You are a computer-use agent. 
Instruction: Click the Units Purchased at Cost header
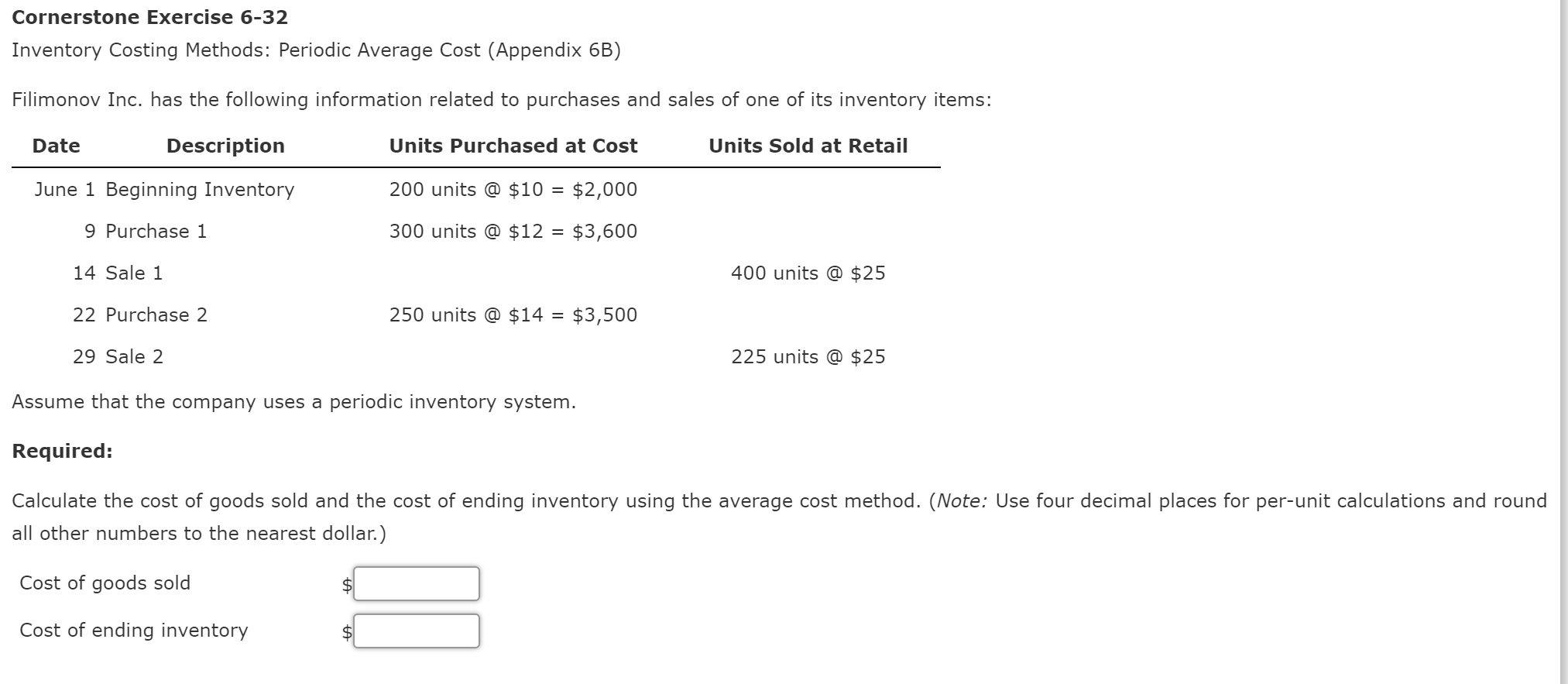point(513,146)
